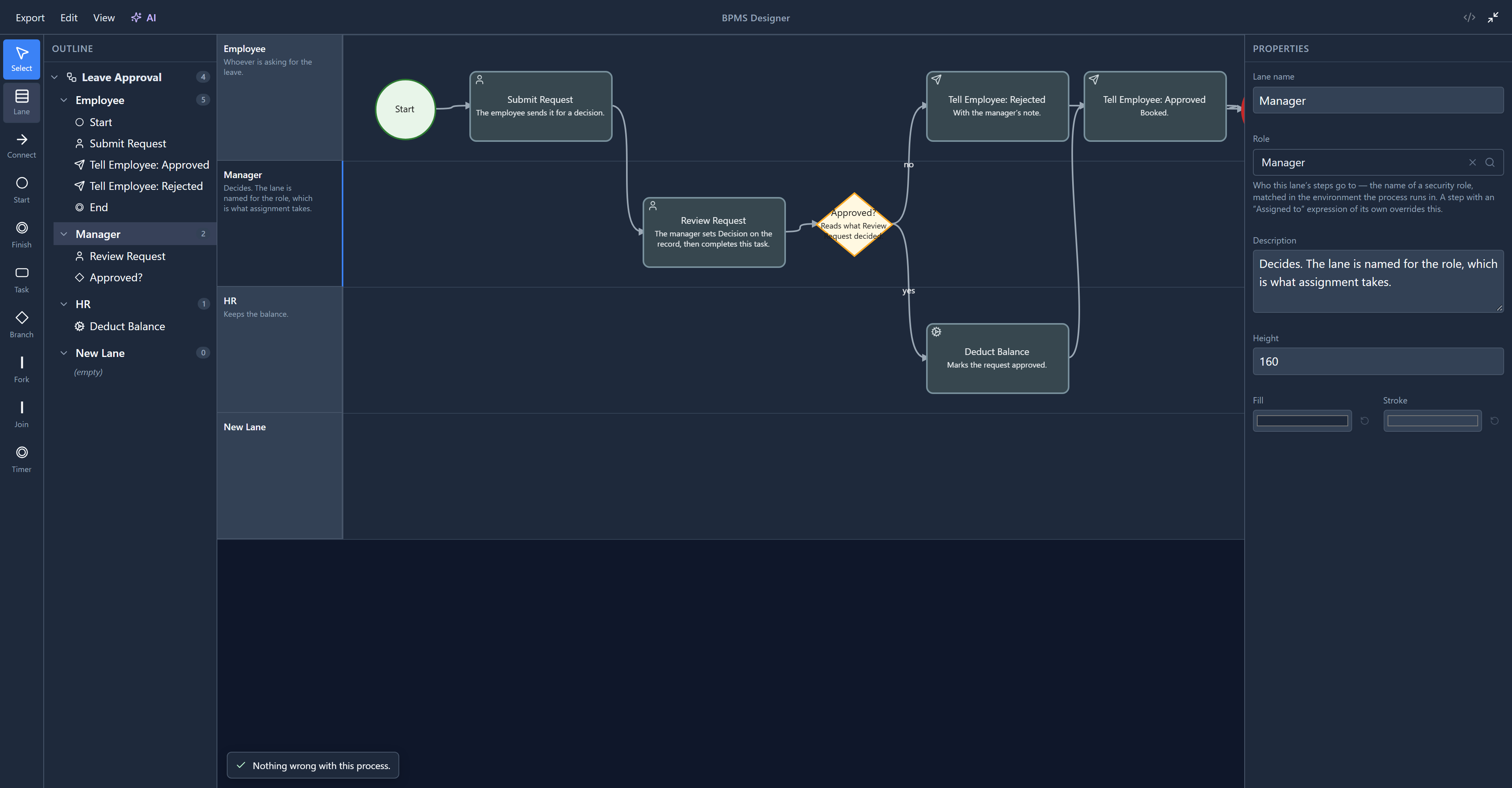Image resolution: width=1512 pixels, height=788 pixels.
Task: Open the Stroke color swatch
Action: [x=1432, y=420]
